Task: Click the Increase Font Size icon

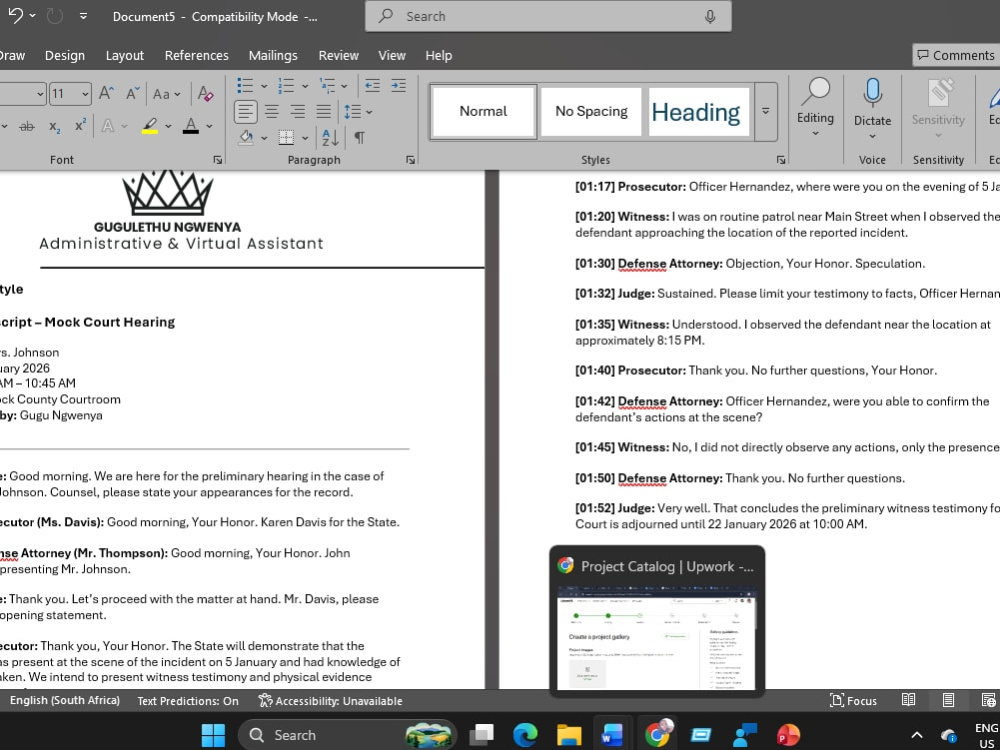Action: click(x=107, y=94)
